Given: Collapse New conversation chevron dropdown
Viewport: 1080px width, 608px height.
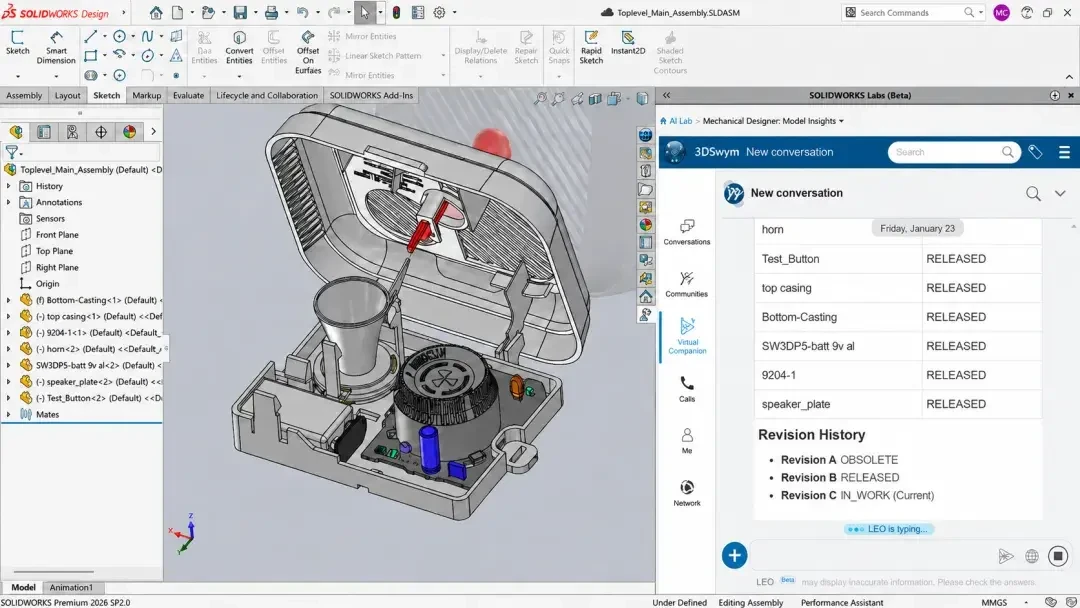Looking at the screenshot, I should [1060, 194].
